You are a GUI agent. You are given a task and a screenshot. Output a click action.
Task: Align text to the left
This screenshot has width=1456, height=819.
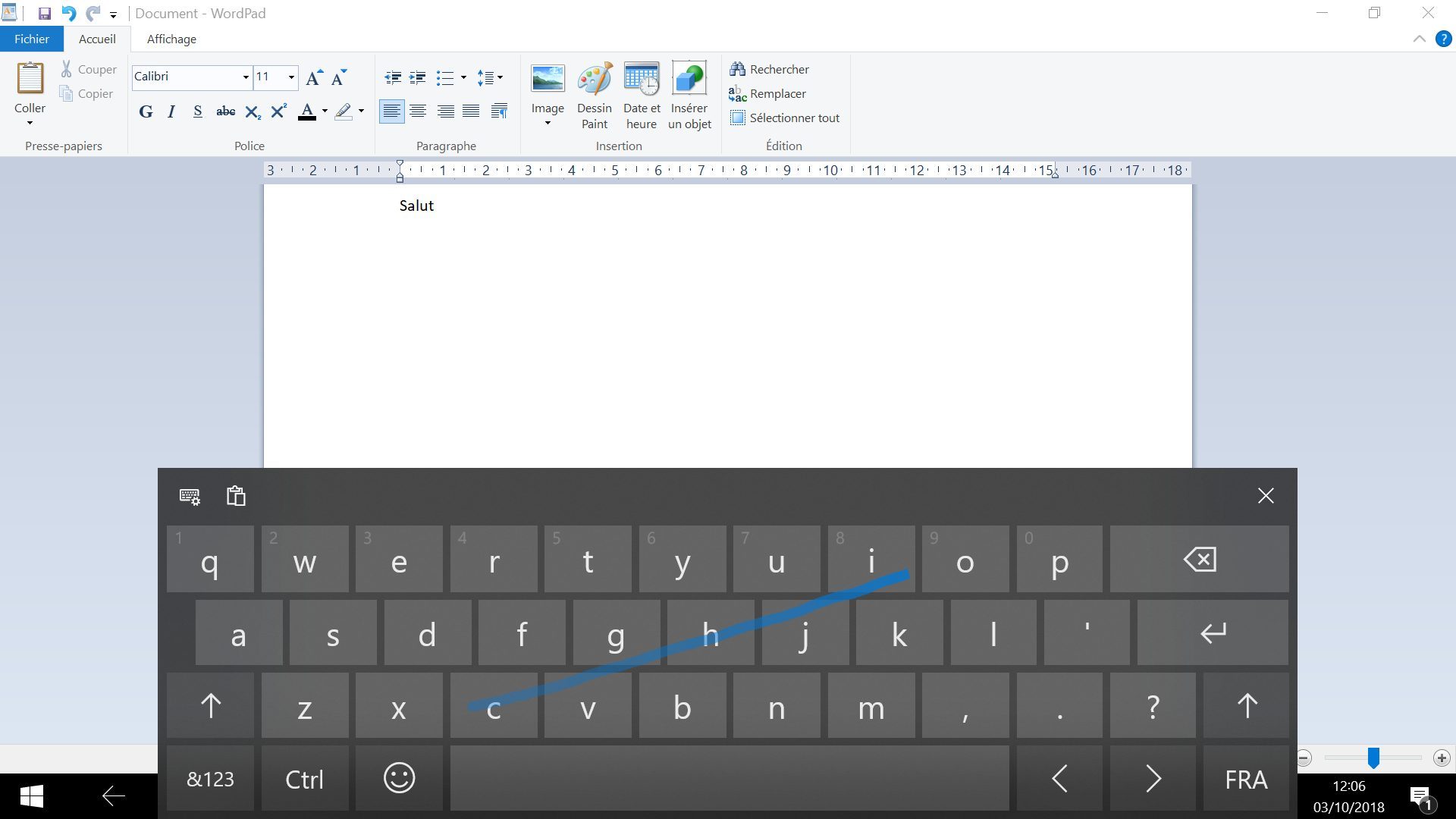(392, 111)
